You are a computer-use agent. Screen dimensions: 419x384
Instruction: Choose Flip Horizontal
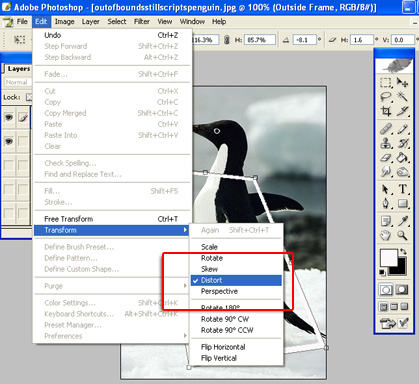(x=236, y=347)
